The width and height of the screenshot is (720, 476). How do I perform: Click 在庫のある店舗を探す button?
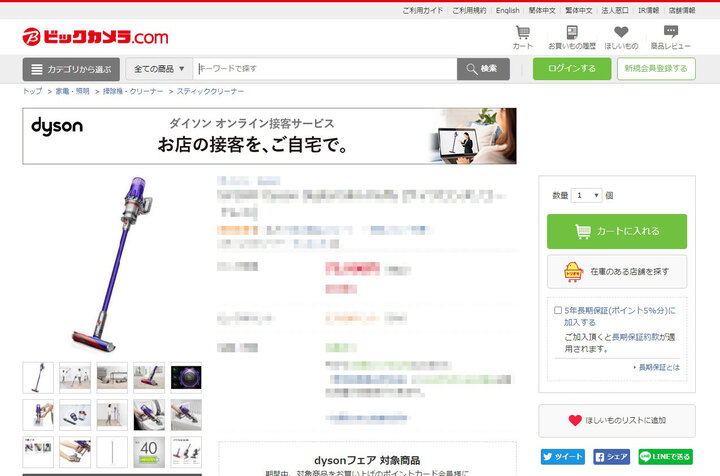point(617,272)
